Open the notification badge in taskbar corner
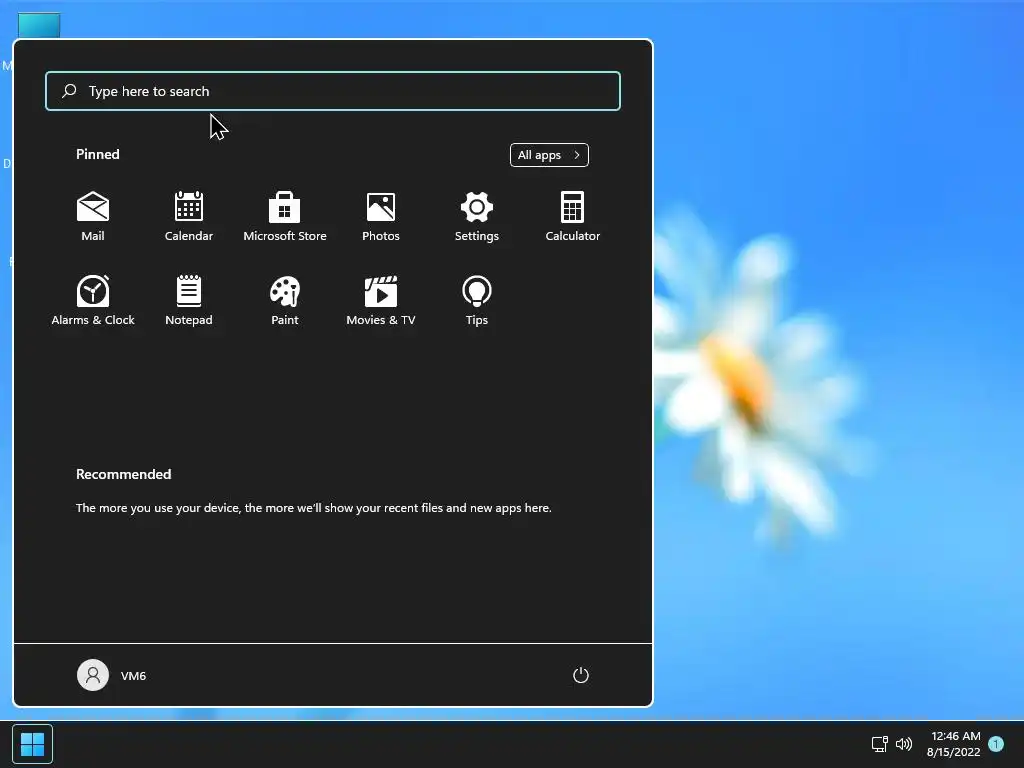The height and width of the screenshot is (768, 1024). 996,744
